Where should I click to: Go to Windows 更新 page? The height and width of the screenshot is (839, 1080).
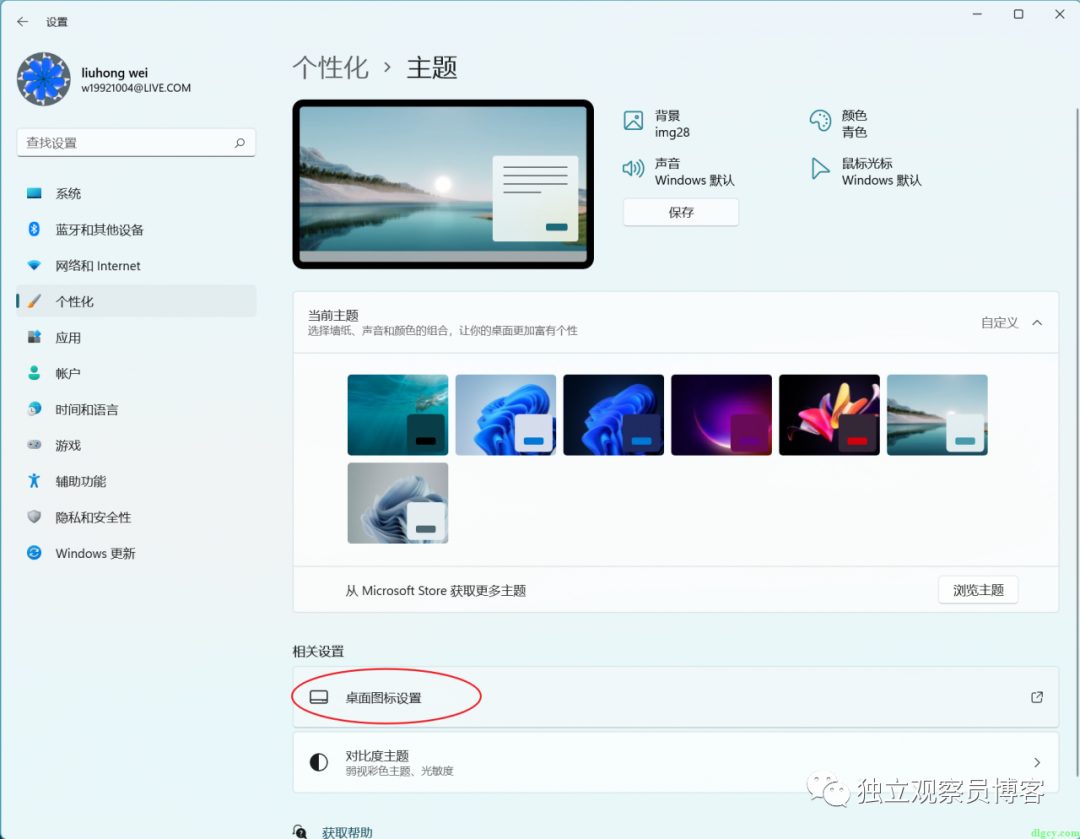pyautogui.click(x=136, y=552)
